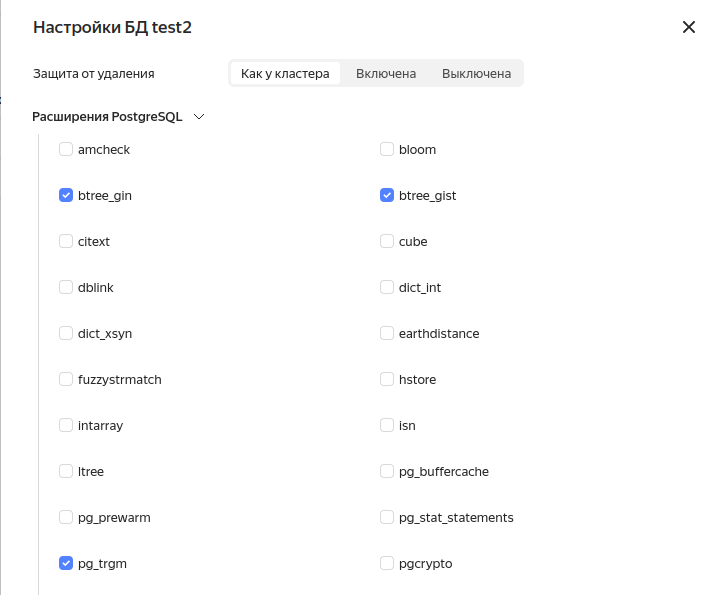
Task: Tick the fuzzystrmatch checkbox
Action: tap(66, 380)
